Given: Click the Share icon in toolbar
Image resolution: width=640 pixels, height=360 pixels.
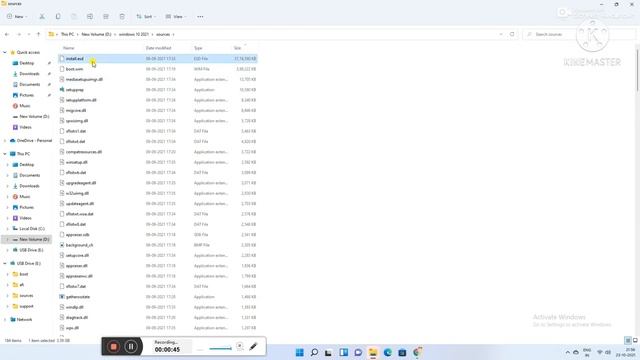Looking at the screenshot, I should click(x=106, y=17).
